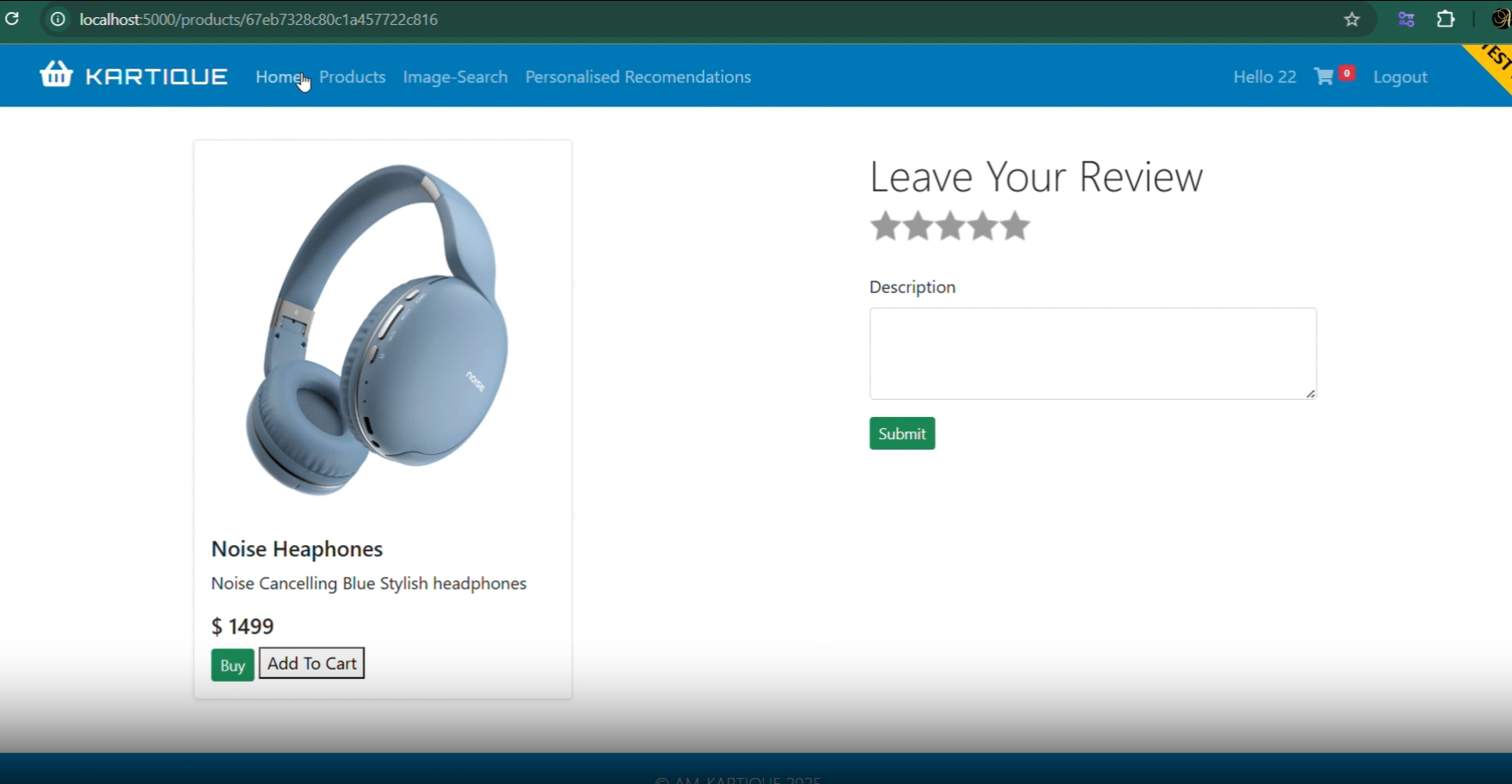Buy the Noise Heaphones now
Viewport: 1512px width, 784px height.
click(232, 665)
